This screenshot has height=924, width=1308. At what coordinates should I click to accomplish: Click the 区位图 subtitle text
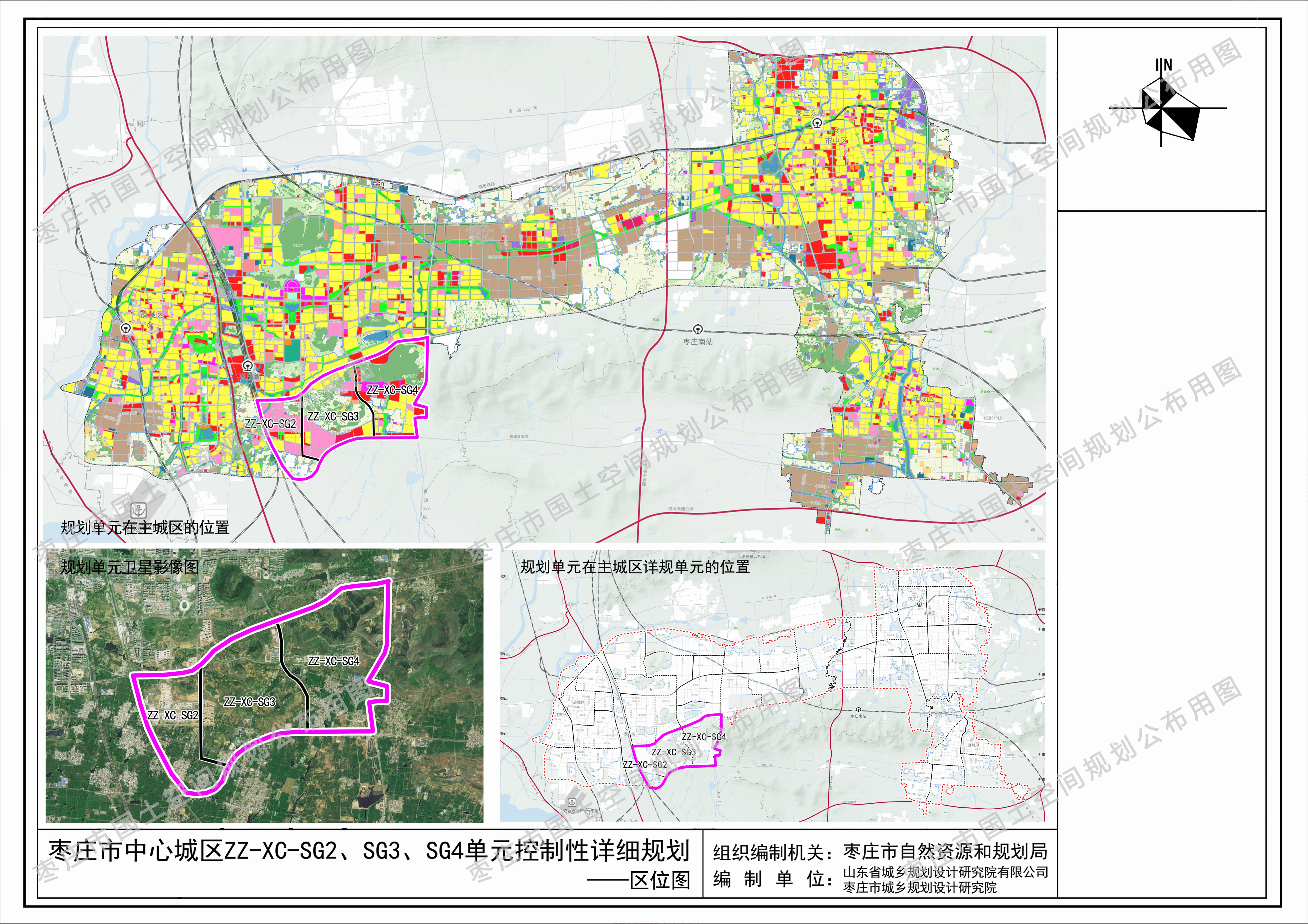(x=660, y=880)
